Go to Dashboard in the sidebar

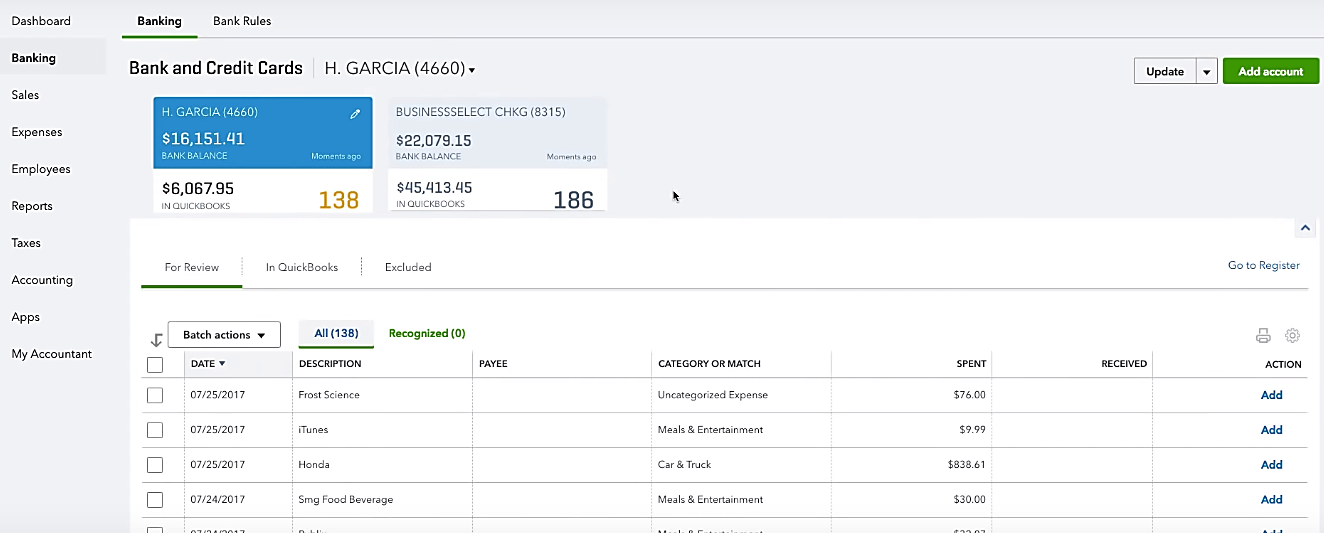[41, 21]
